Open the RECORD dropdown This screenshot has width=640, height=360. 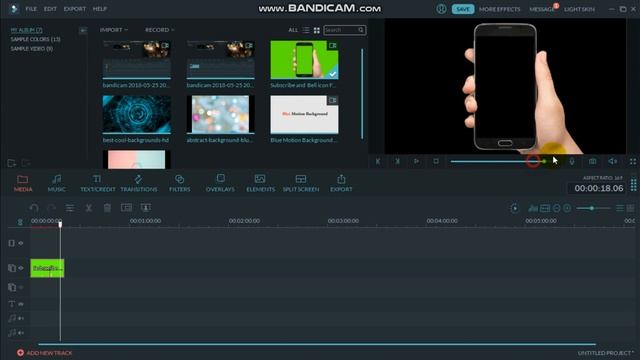coord(160,30)
